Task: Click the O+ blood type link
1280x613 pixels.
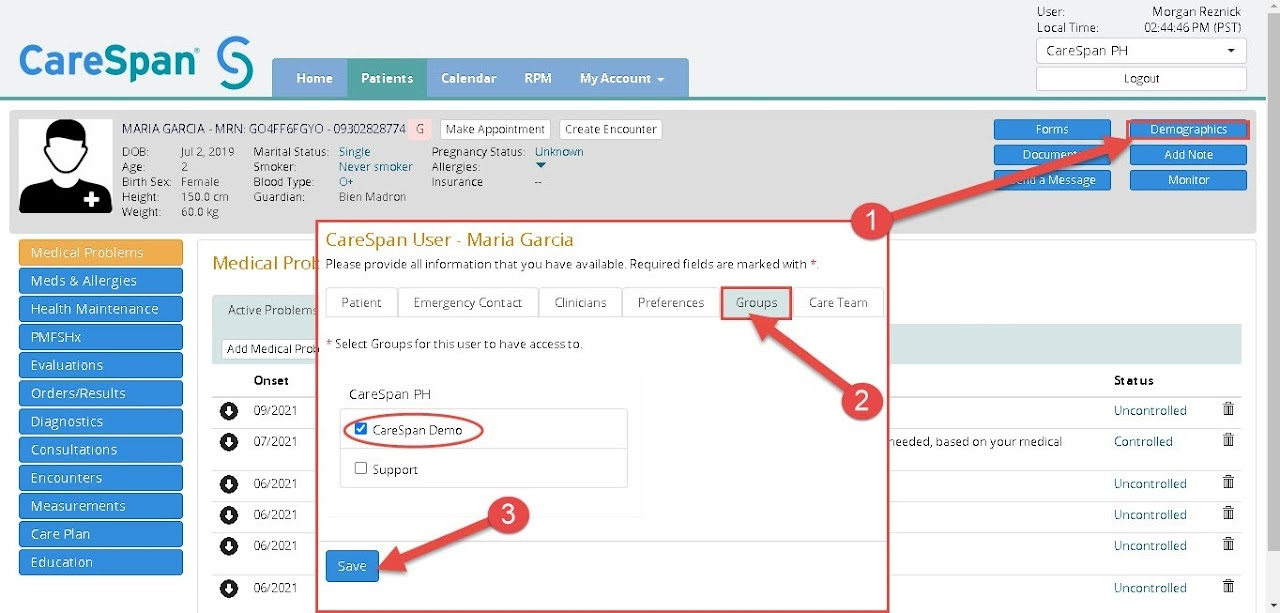Action: coord(346,182)
